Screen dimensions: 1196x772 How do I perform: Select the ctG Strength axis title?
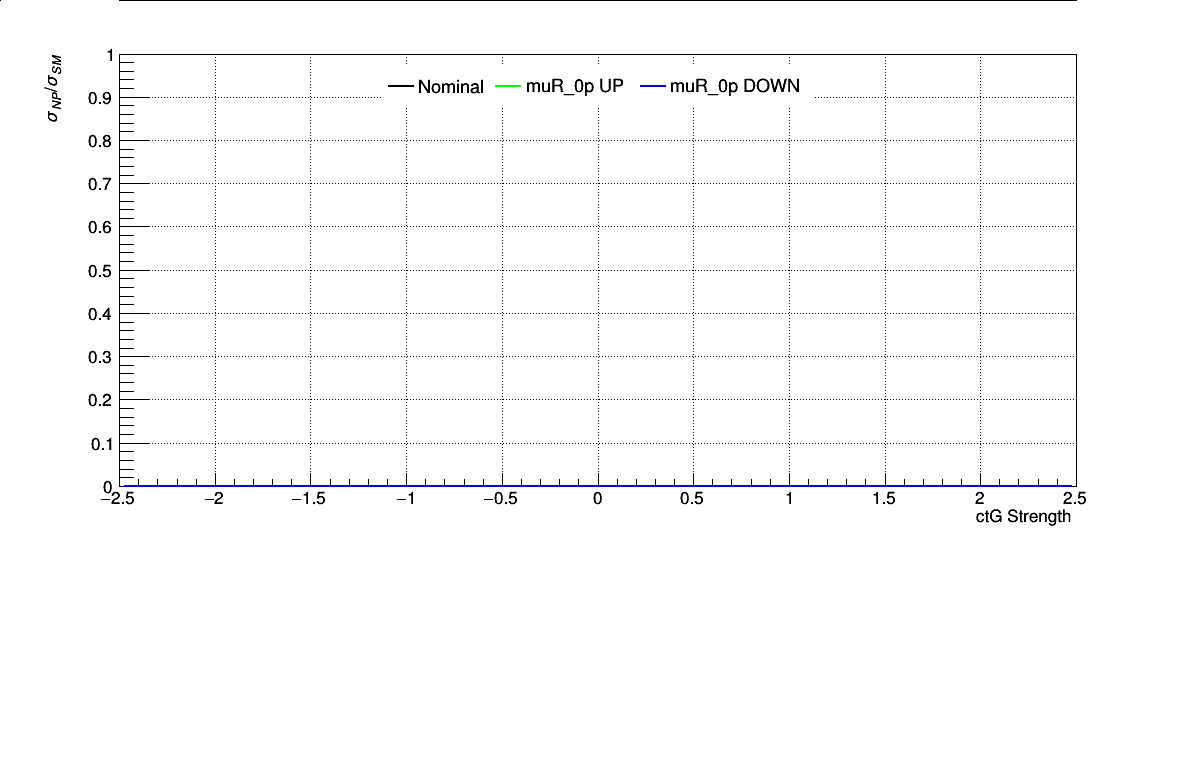(1023, 516)
